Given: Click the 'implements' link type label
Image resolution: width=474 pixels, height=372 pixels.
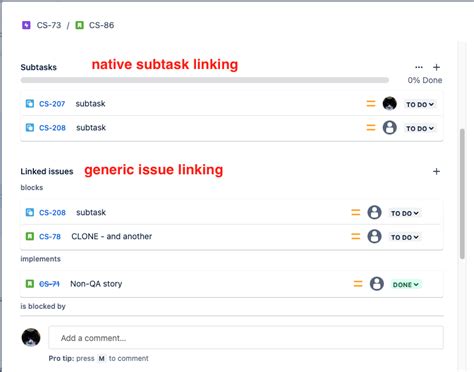Looking at the screenshot, I should [41, 259].
